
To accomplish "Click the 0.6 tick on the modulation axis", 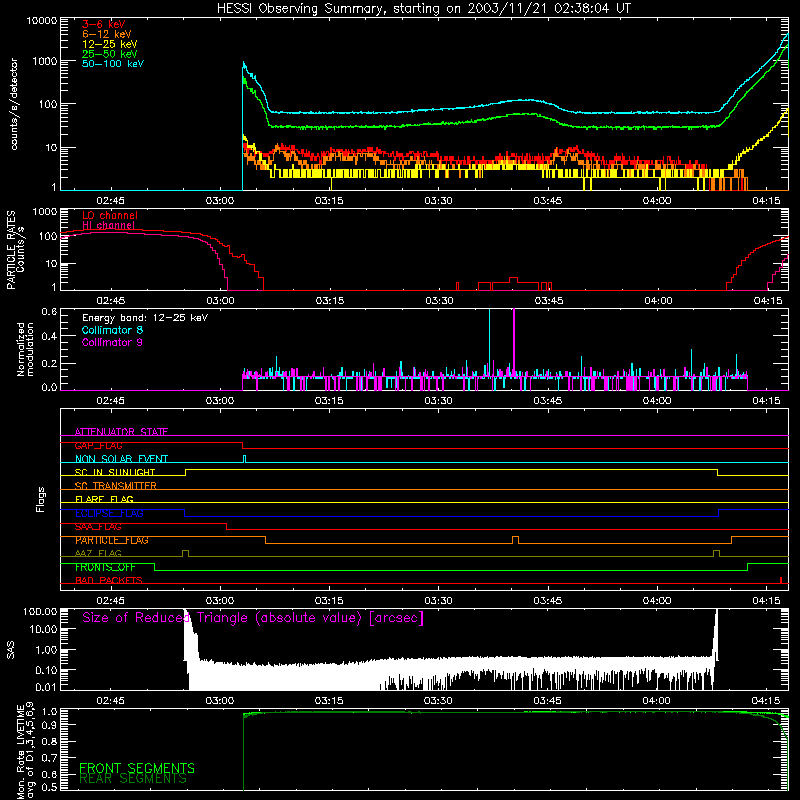I will pos(49,312).
